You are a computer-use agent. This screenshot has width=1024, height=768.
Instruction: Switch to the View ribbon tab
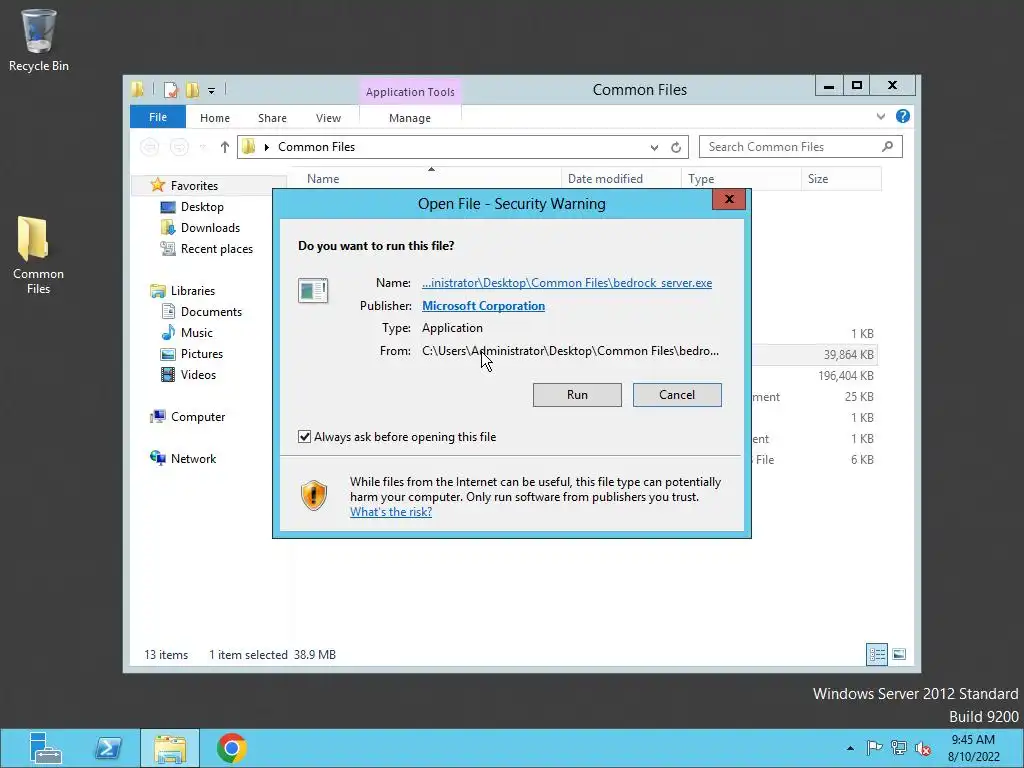coord(328,118)
